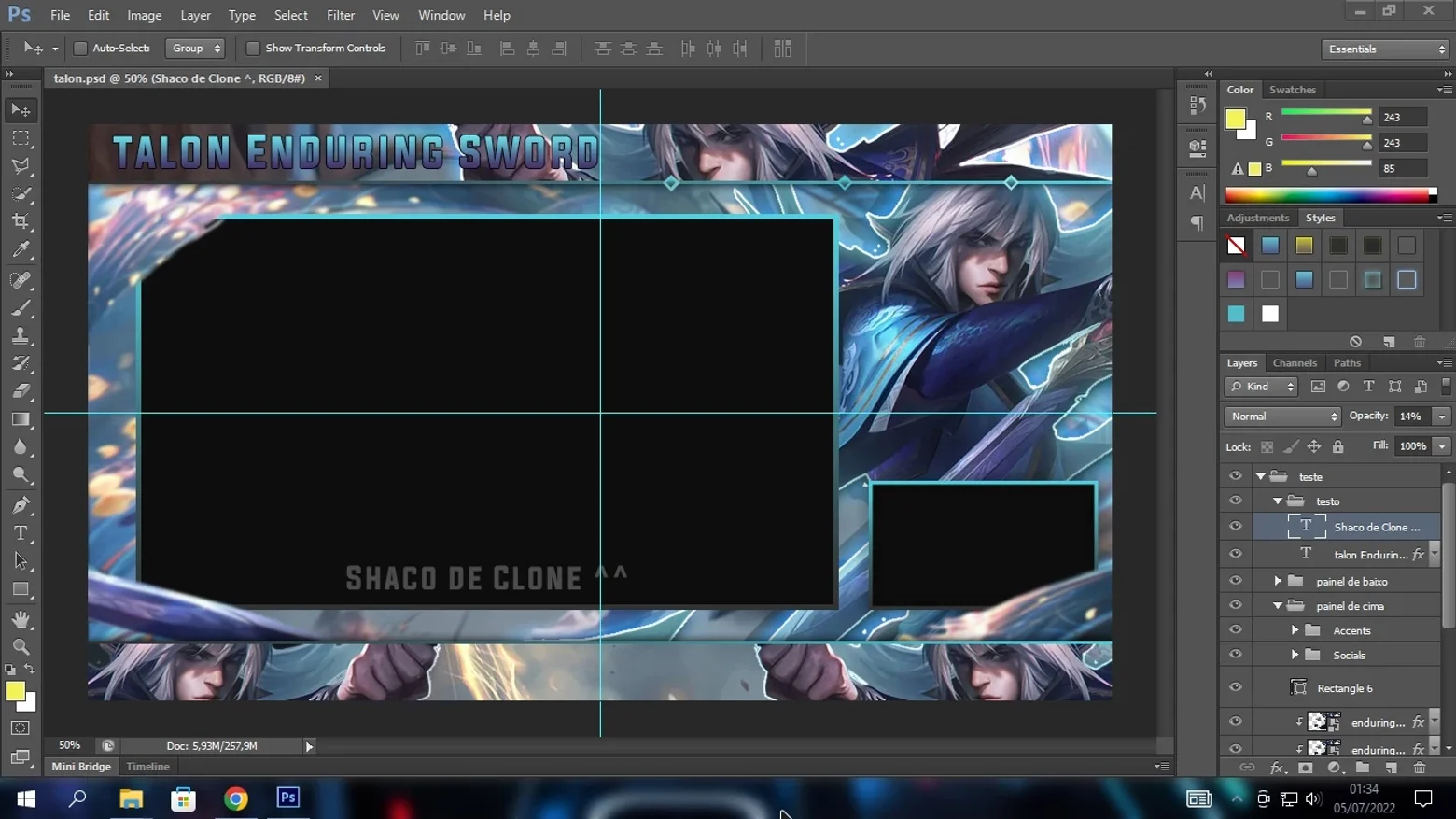Image resolution: width=1456 pixels, height=819 pixels.
Task: Create a new layer group
Action: click(1363, 768)
